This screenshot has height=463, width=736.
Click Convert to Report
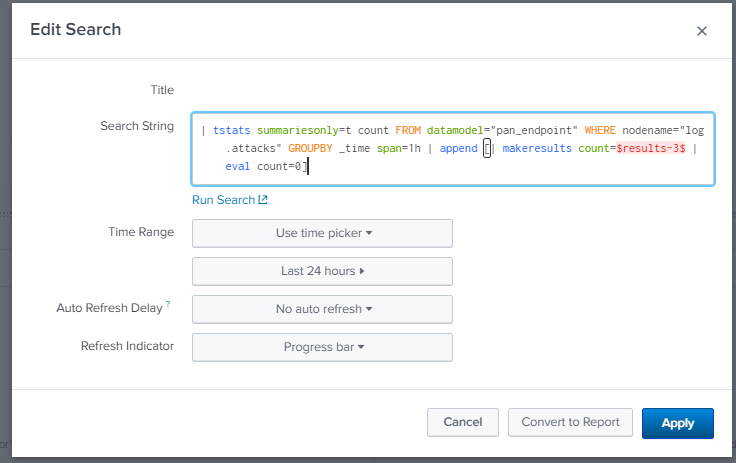tap(570, 423)
